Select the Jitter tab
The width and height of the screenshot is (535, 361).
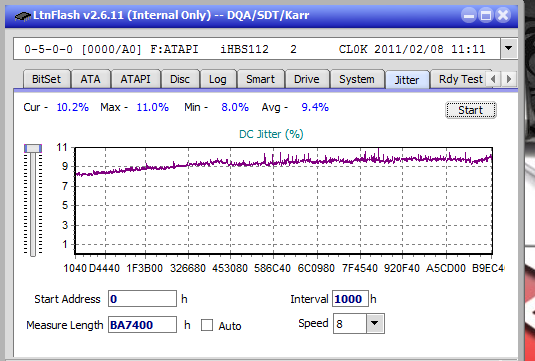point(407,80)
